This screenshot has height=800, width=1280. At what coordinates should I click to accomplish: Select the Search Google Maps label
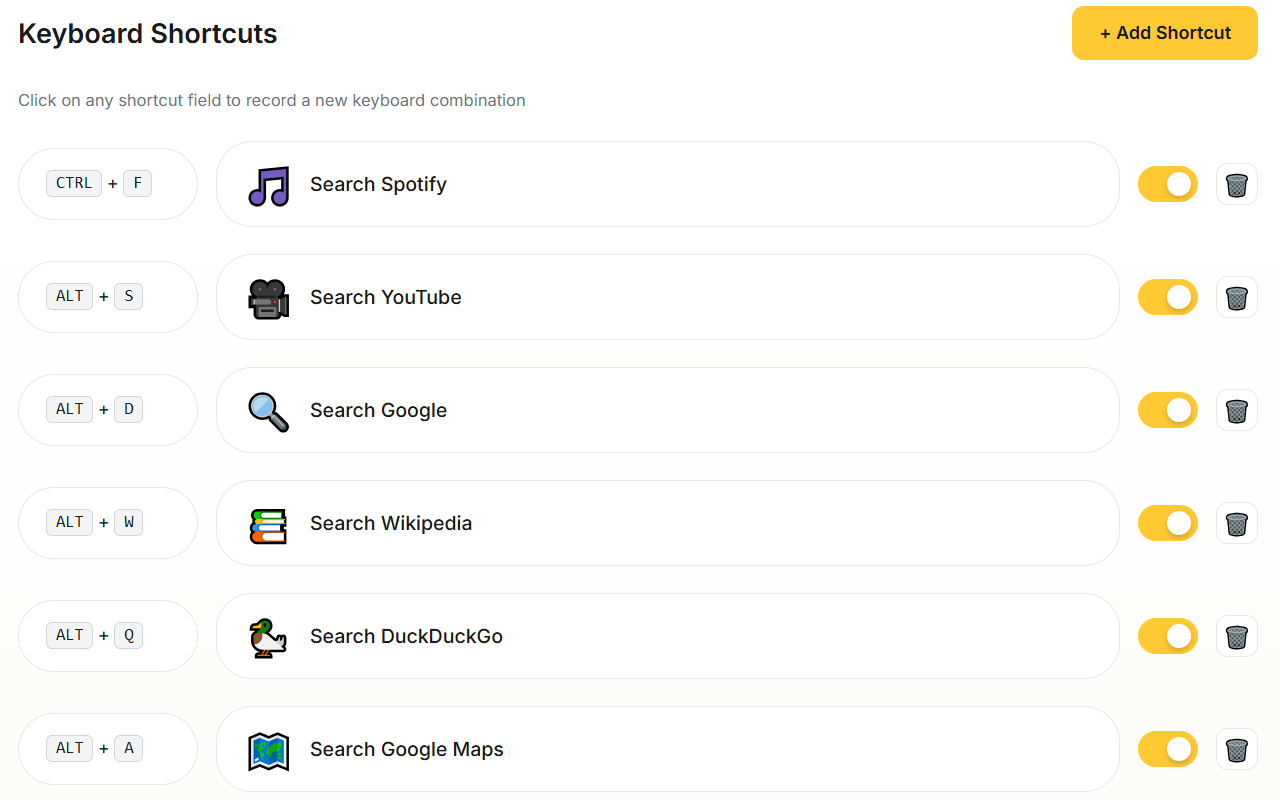[407, 749]
